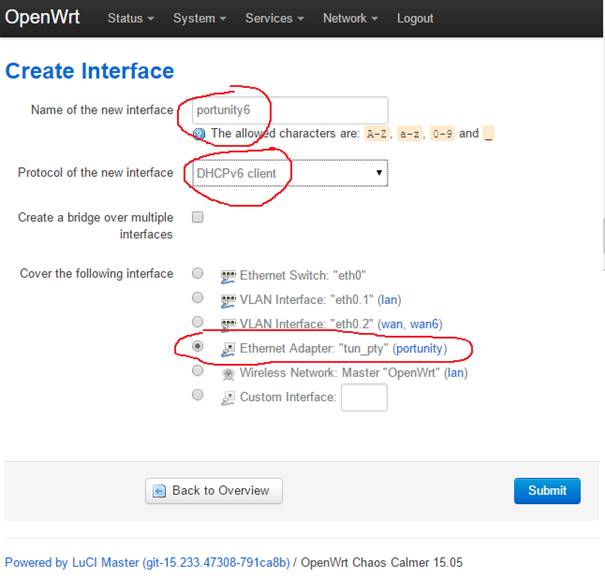Go Back to Overview
Image resolution: width=605 pixels, height=578 pixels.
click(x=214, y=490)
